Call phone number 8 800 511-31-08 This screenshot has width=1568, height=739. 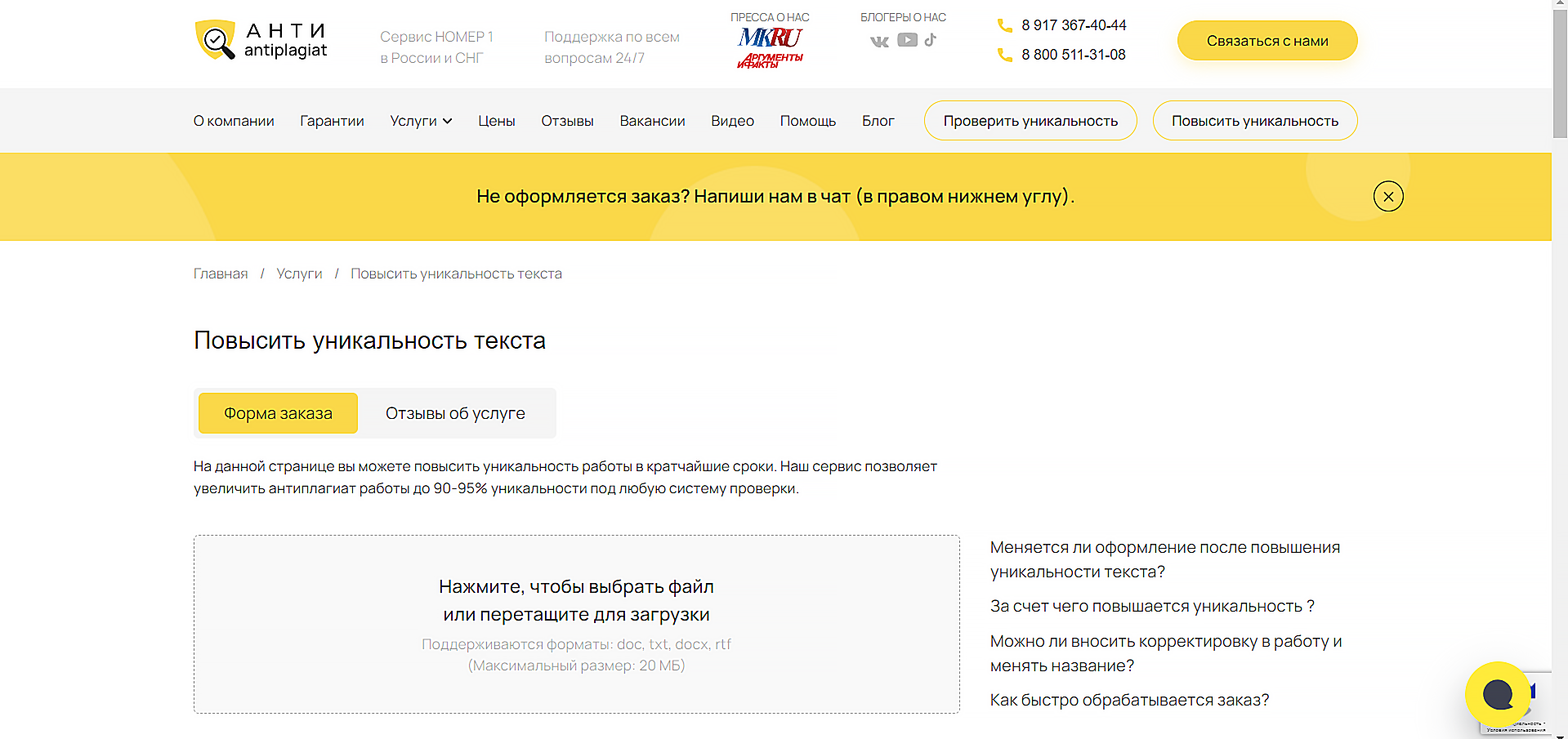pyautogui.click(x=1074, y=55)
